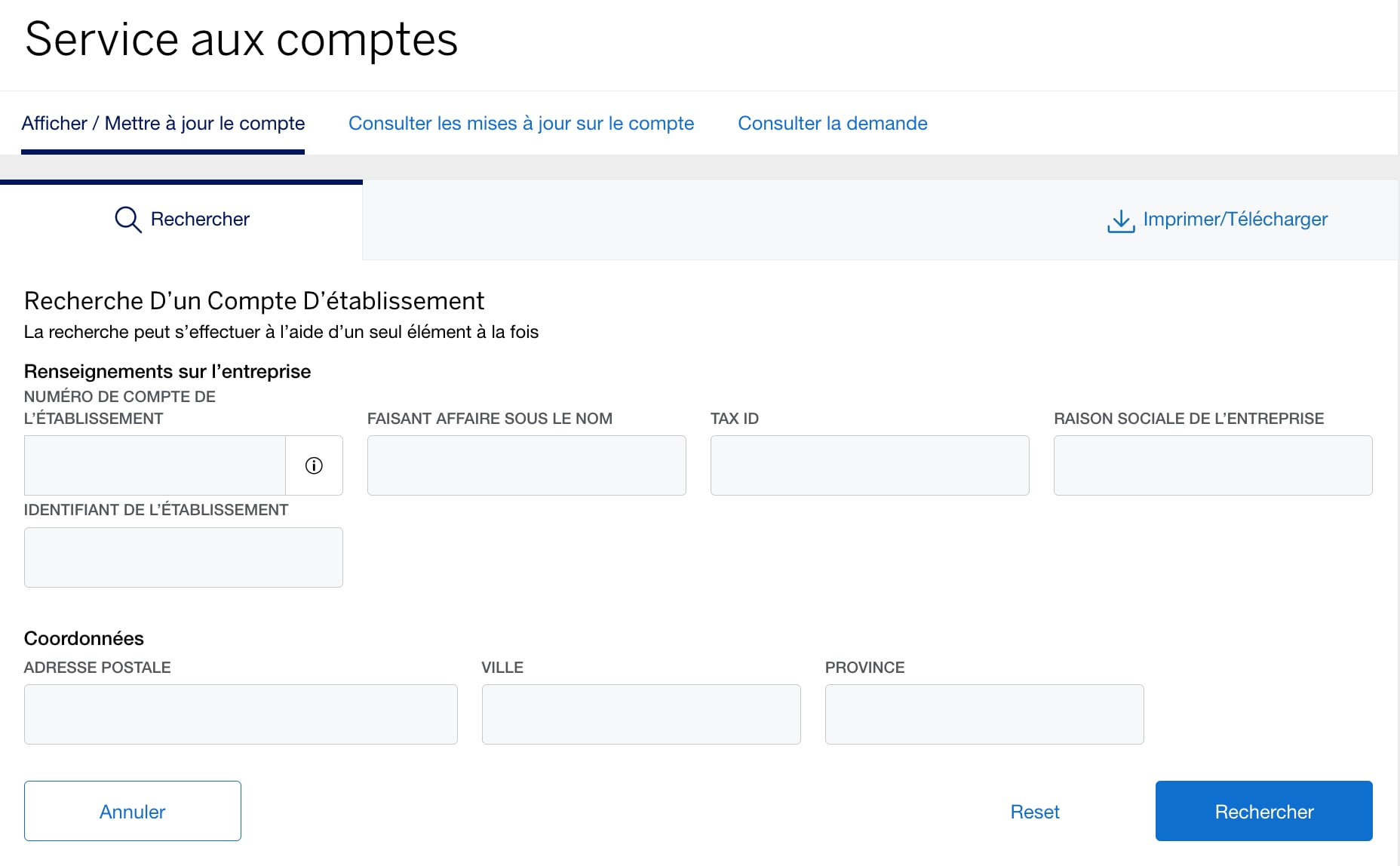Click inside the Adresse postale field
The image size is (1400, 866).
pos(240,714)
